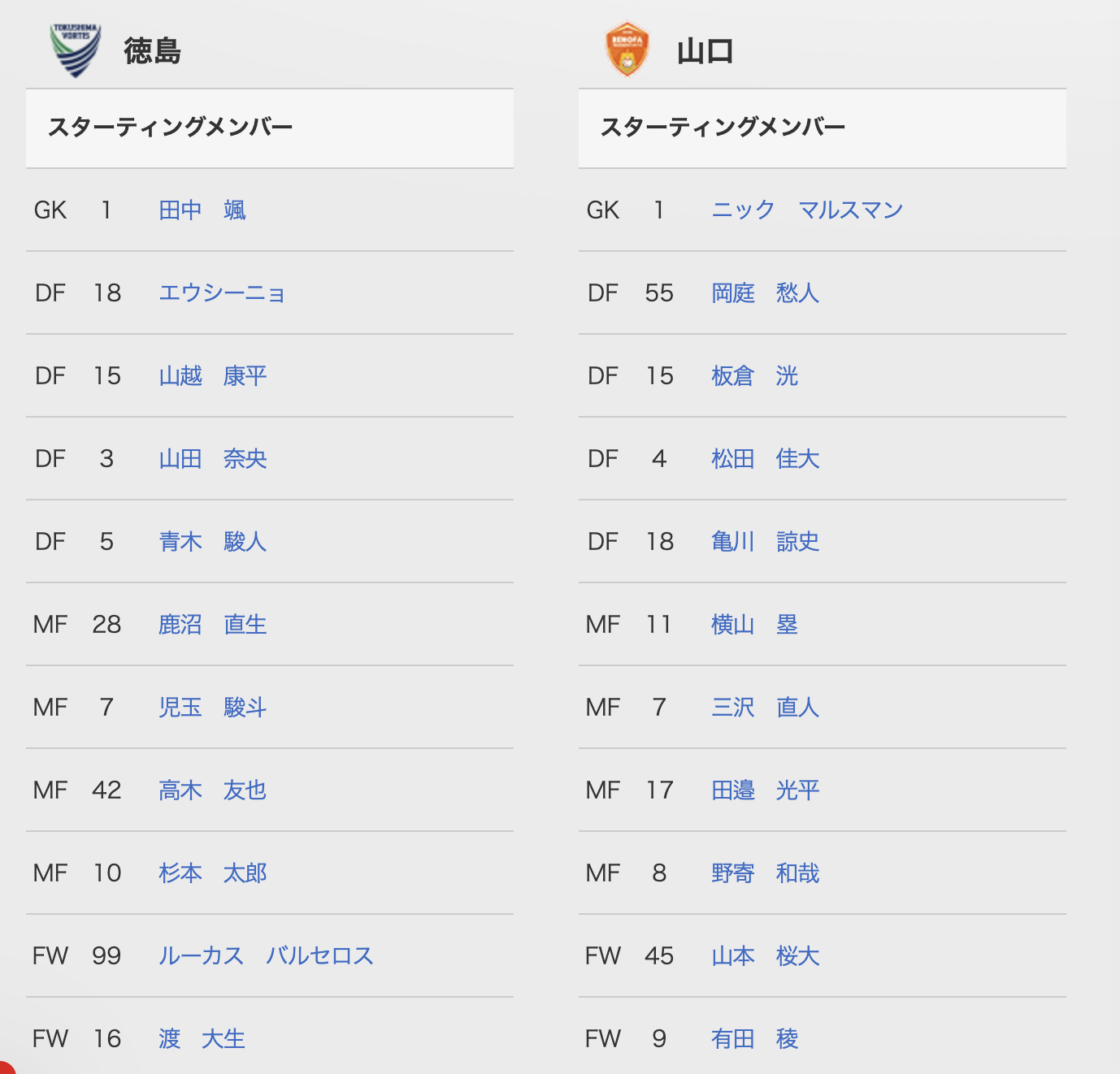Click the Tokushima Vortis team crest
This screenshot has height=1074, width=1120.
point(76,50)
